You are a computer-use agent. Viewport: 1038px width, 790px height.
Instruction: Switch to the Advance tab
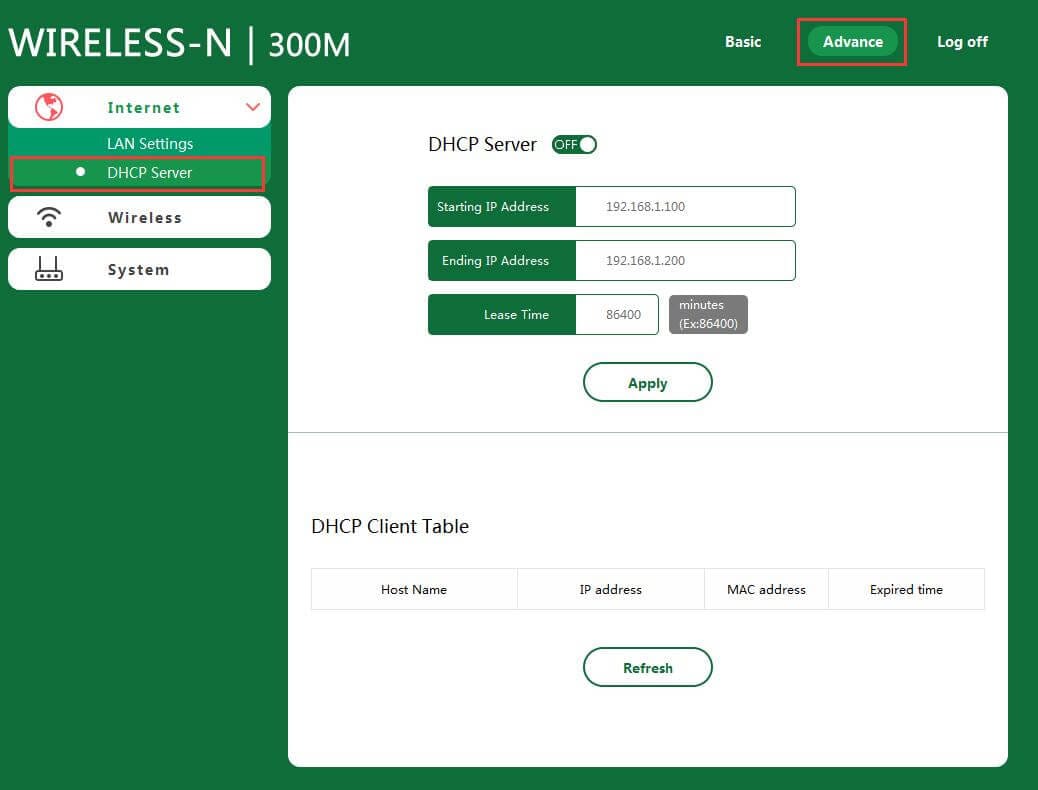852,42
